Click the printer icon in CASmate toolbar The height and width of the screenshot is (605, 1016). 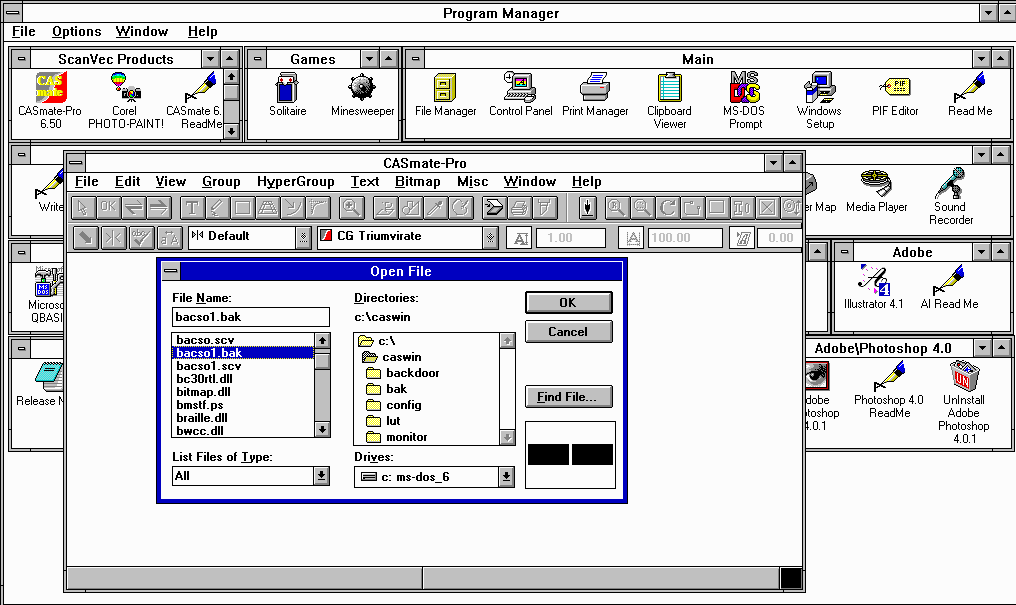tap(519, 207)
